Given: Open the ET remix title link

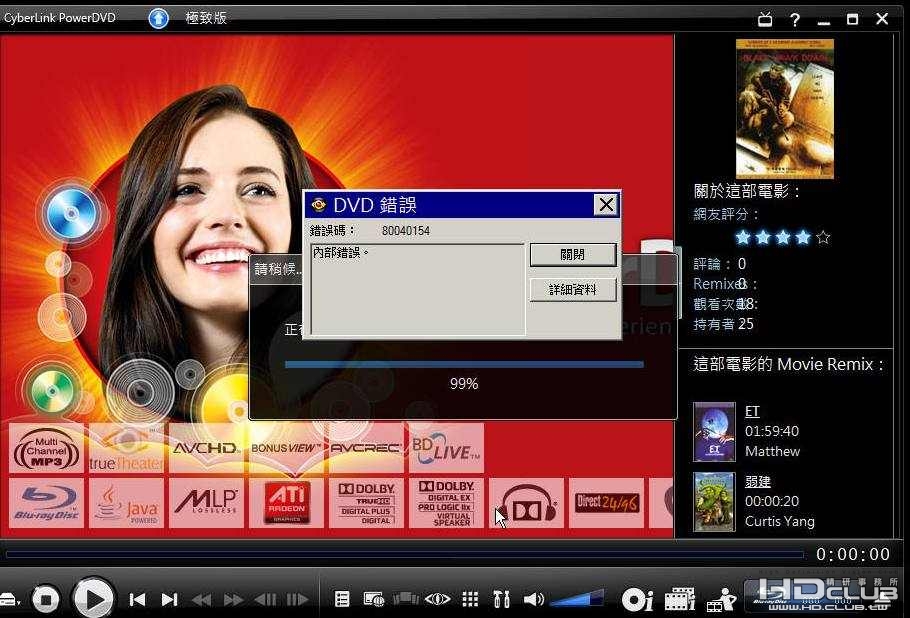Looking at the screenshot, I should pos(752,411).
